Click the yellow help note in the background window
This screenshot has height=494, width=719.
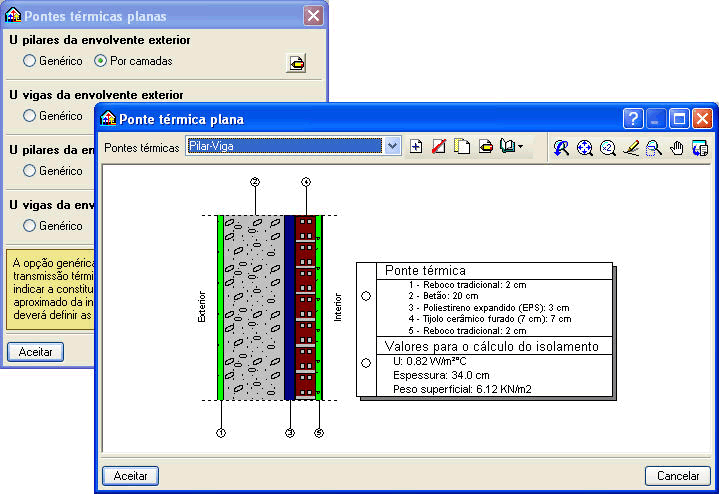pyautogui.click(x=50, y=289)
